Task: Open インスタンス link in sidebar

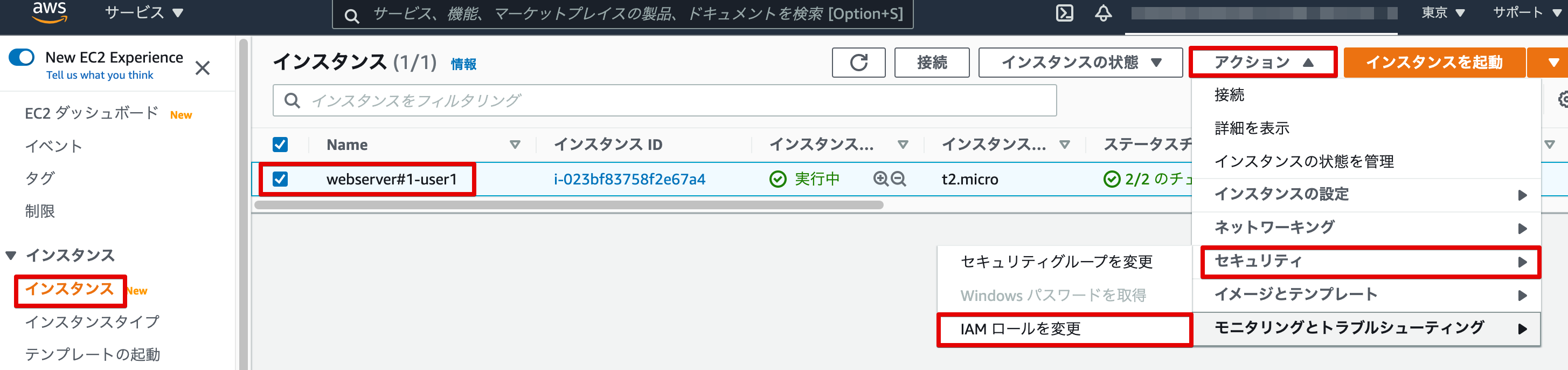Action: coord(70,290)
